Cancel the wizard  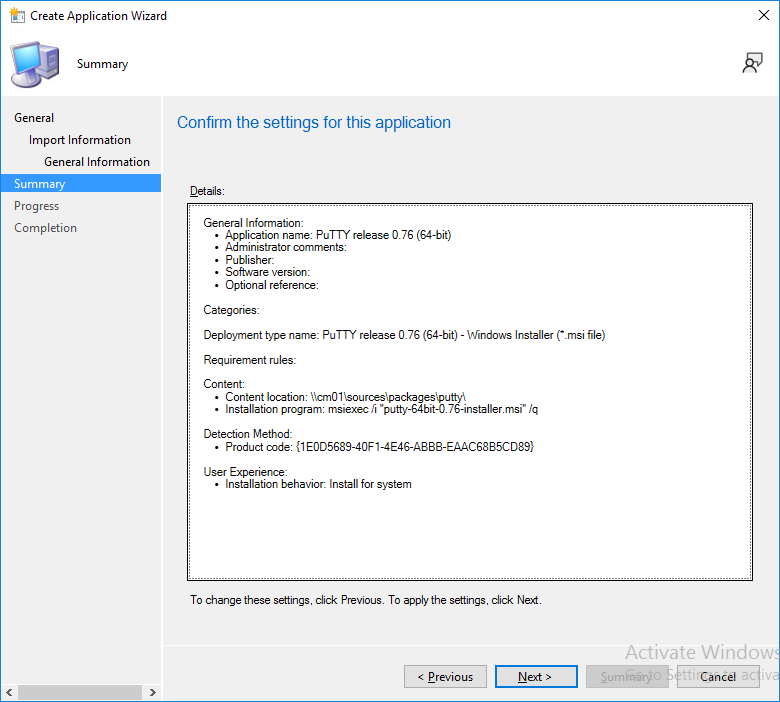[718, 677]
